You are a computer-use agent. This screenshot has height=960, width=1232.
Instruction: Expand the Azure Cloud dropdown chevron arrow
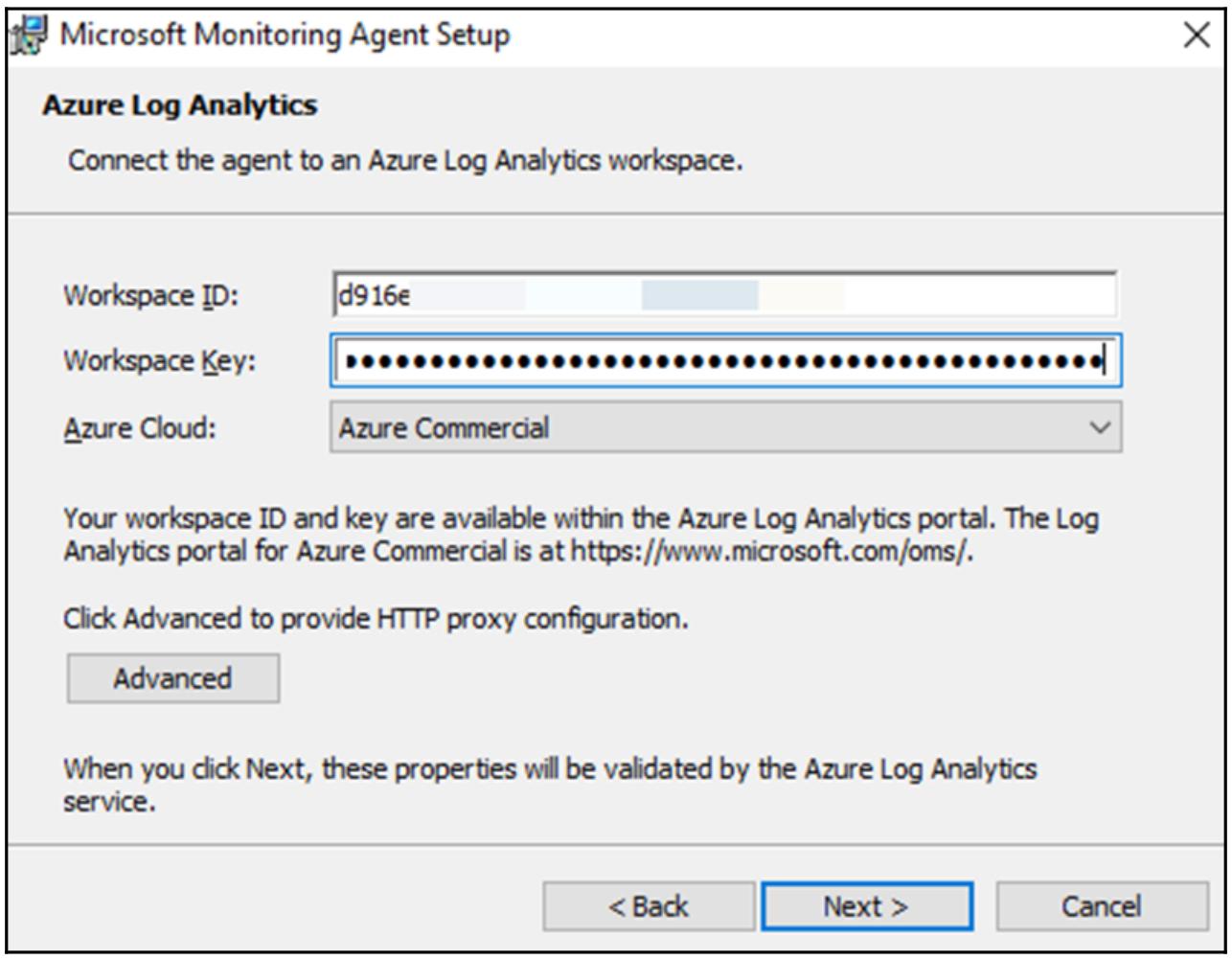coord(1101,427)
